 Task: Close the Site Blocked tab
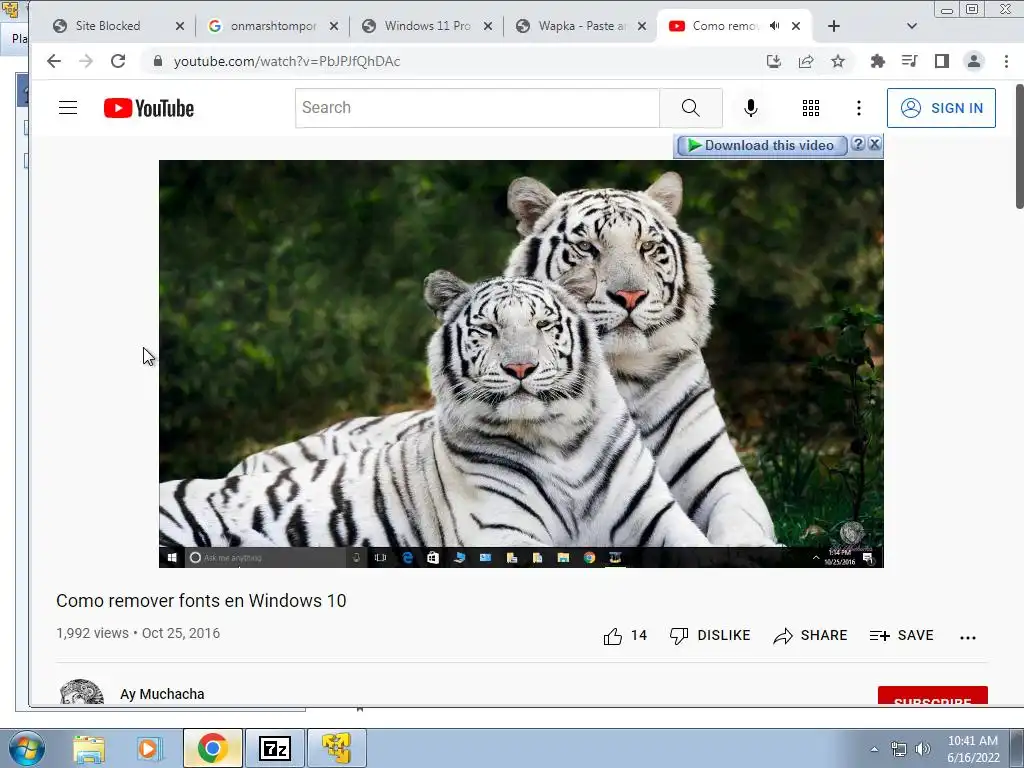click(180, 26)
